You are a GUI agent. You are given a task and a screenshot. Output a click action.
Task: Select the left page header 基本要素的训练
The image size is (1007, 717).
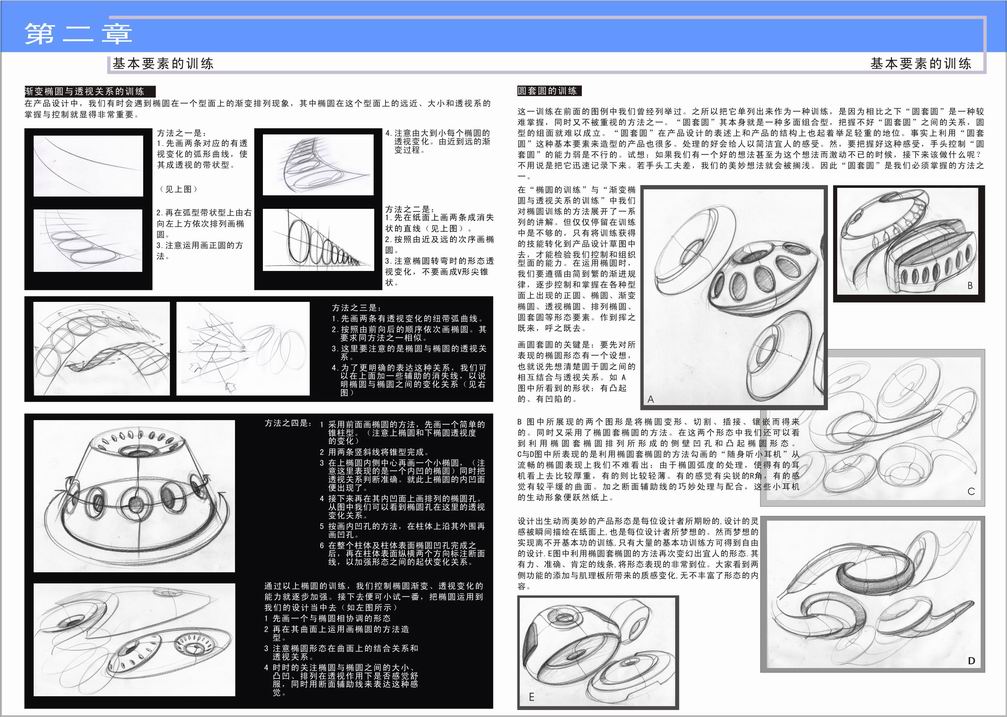coord(162,64)
